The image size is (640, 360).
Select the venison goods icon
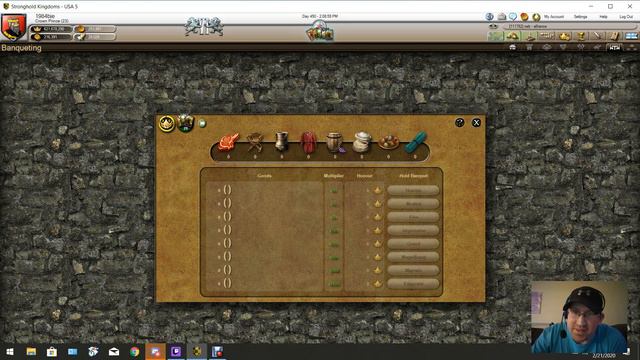coord(228,142)
